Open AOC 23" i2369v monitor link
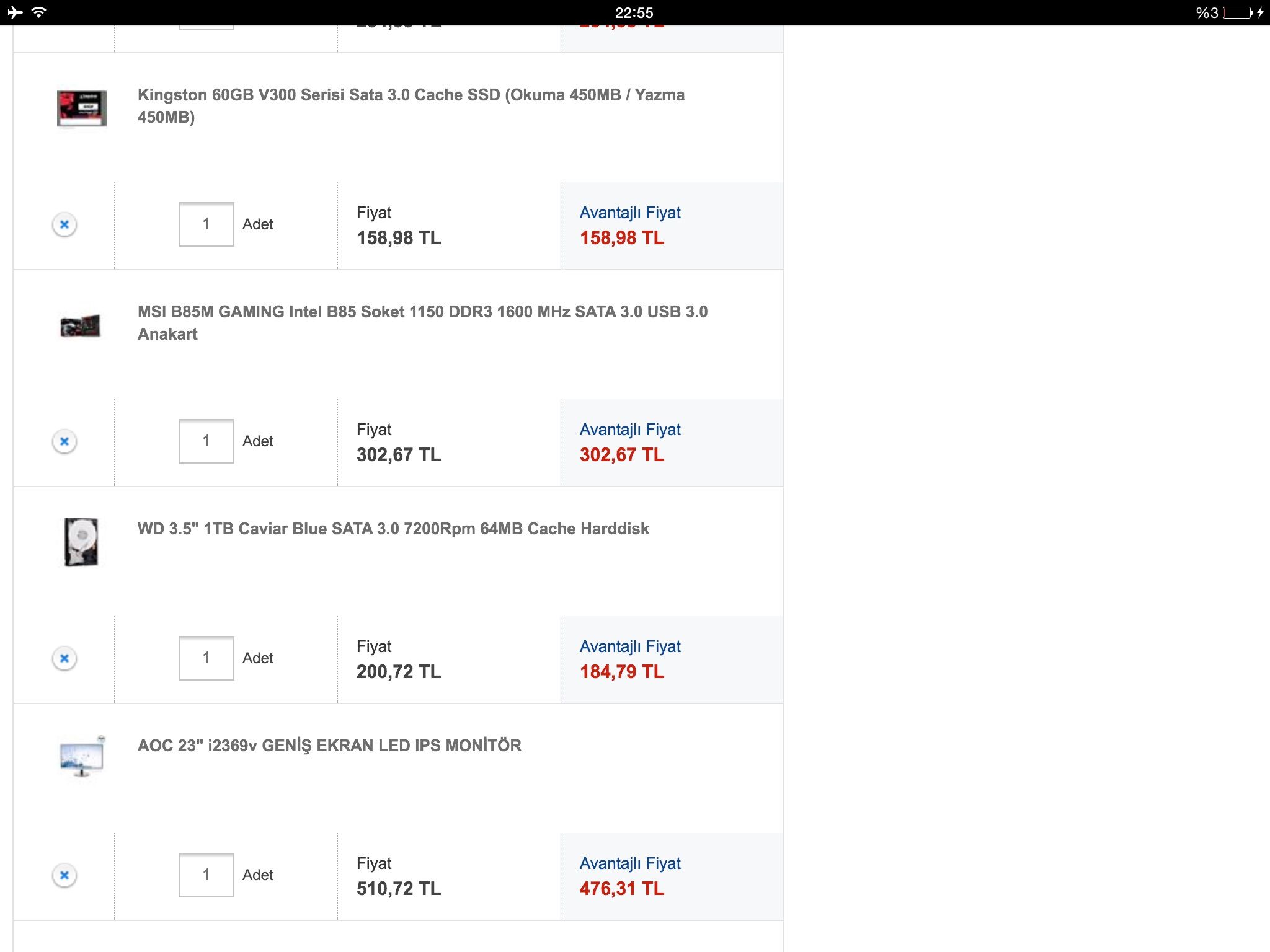Image resolution: width=1270 pixels, height=952 pixels. click(x=329, y=746)
